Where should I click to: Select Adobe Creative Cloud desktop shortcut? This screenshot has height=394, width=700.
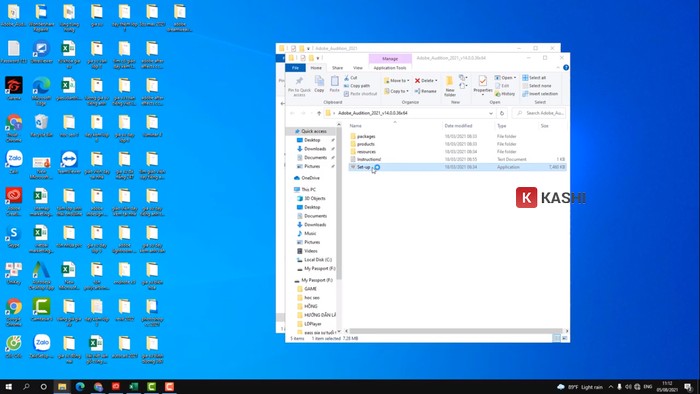pyautogui.click(x=13, y=201)
